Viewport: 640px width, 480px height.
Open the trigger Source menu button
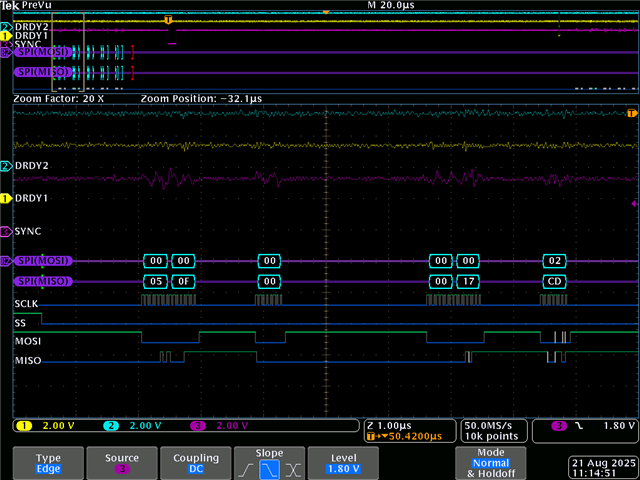tap(122, 463)
